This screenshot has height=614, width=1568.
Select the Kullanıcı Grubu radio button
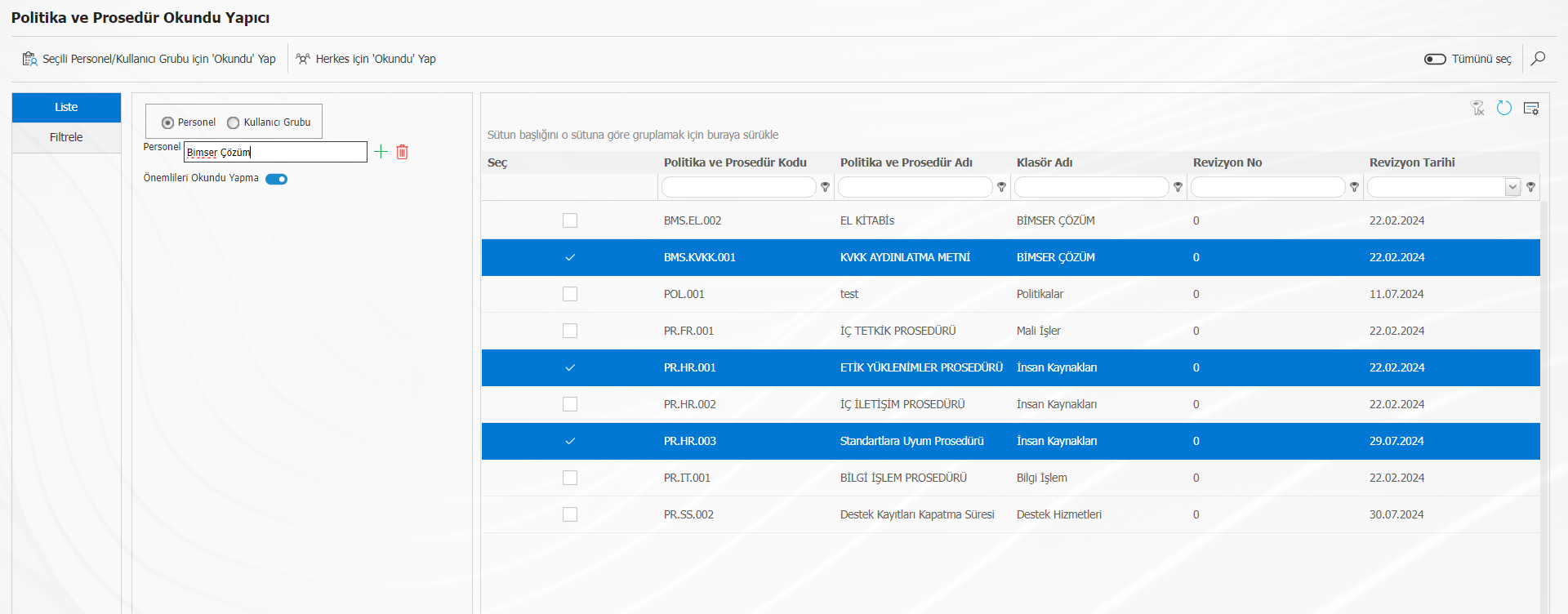[x=234, y=122]
